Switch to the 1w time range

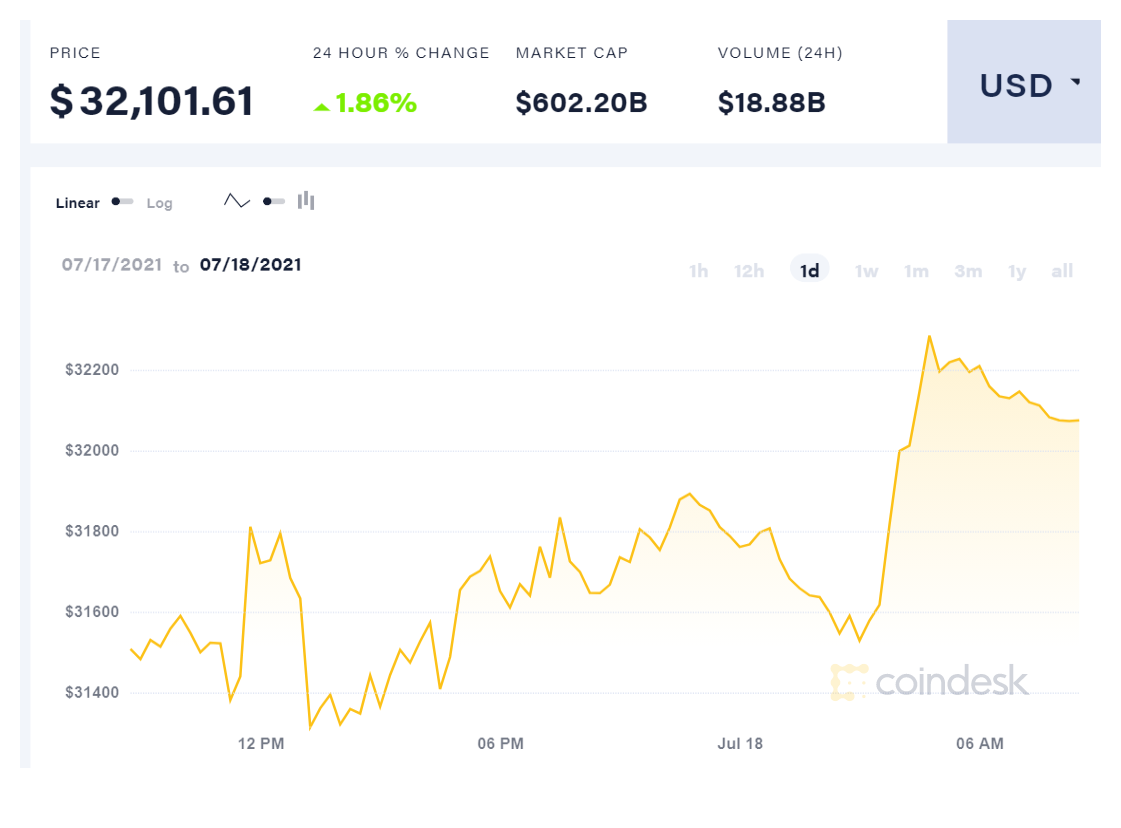coord(866,271)
